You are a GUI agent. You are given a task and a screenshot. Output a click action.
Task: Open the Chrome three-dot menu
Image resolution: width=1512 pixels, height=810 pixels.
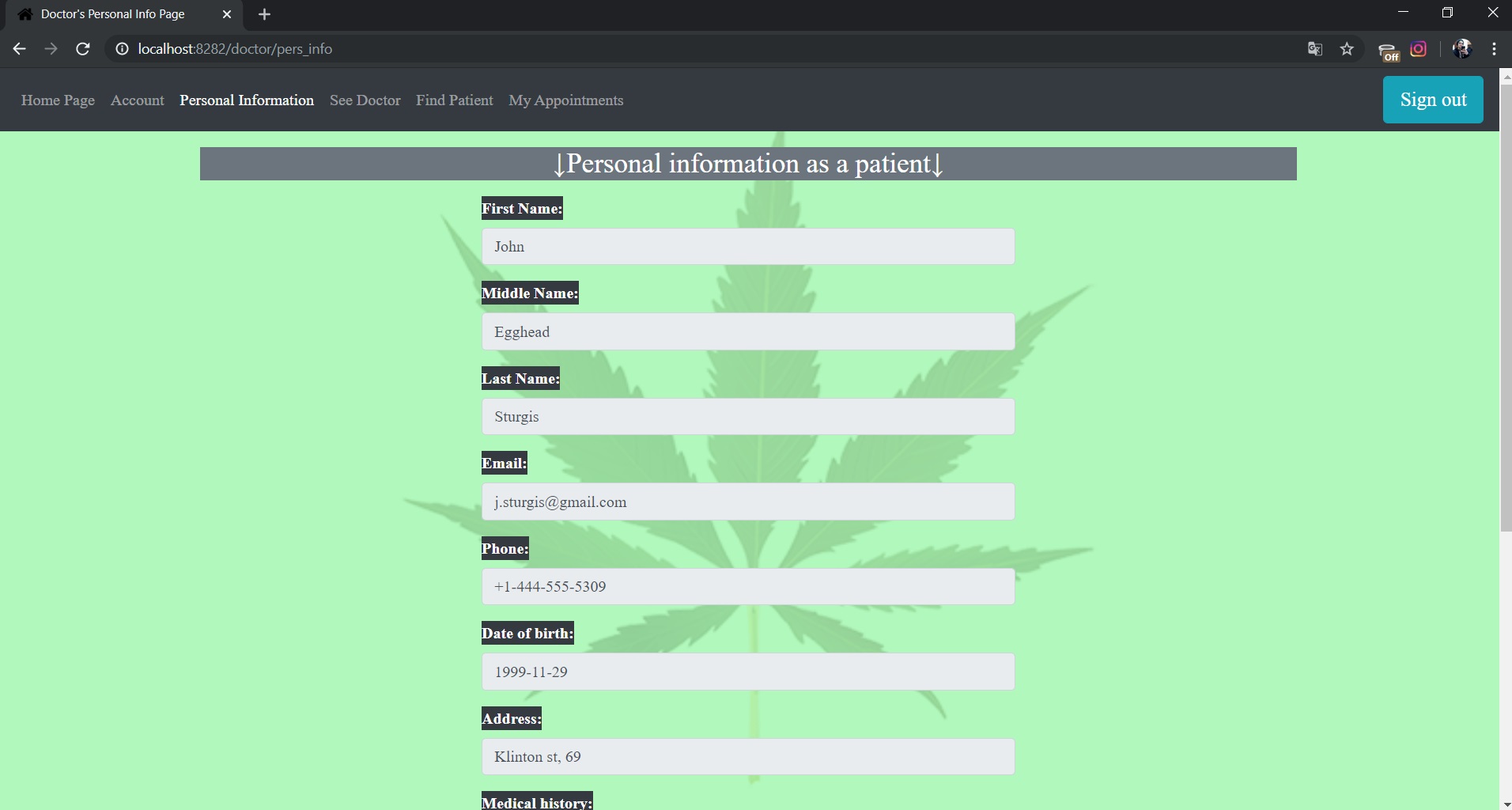click(1495, 49)
